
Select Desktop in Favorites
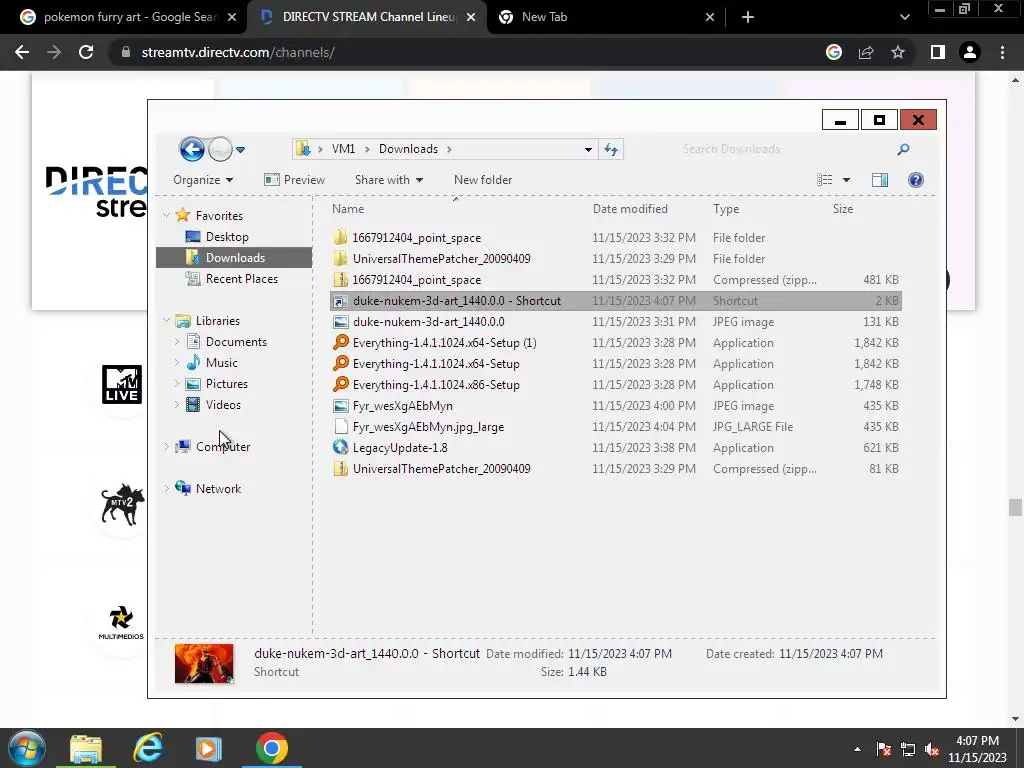tap(227, 236)
